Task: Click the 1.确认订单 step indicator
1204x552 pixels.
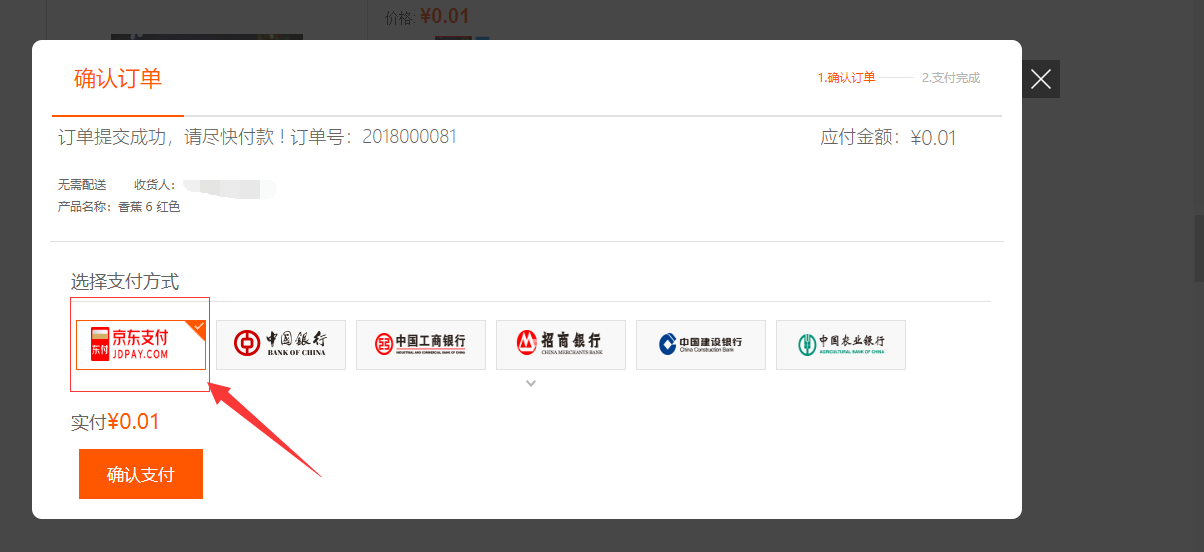Action: pyautogui.click(x=846, y=78)
